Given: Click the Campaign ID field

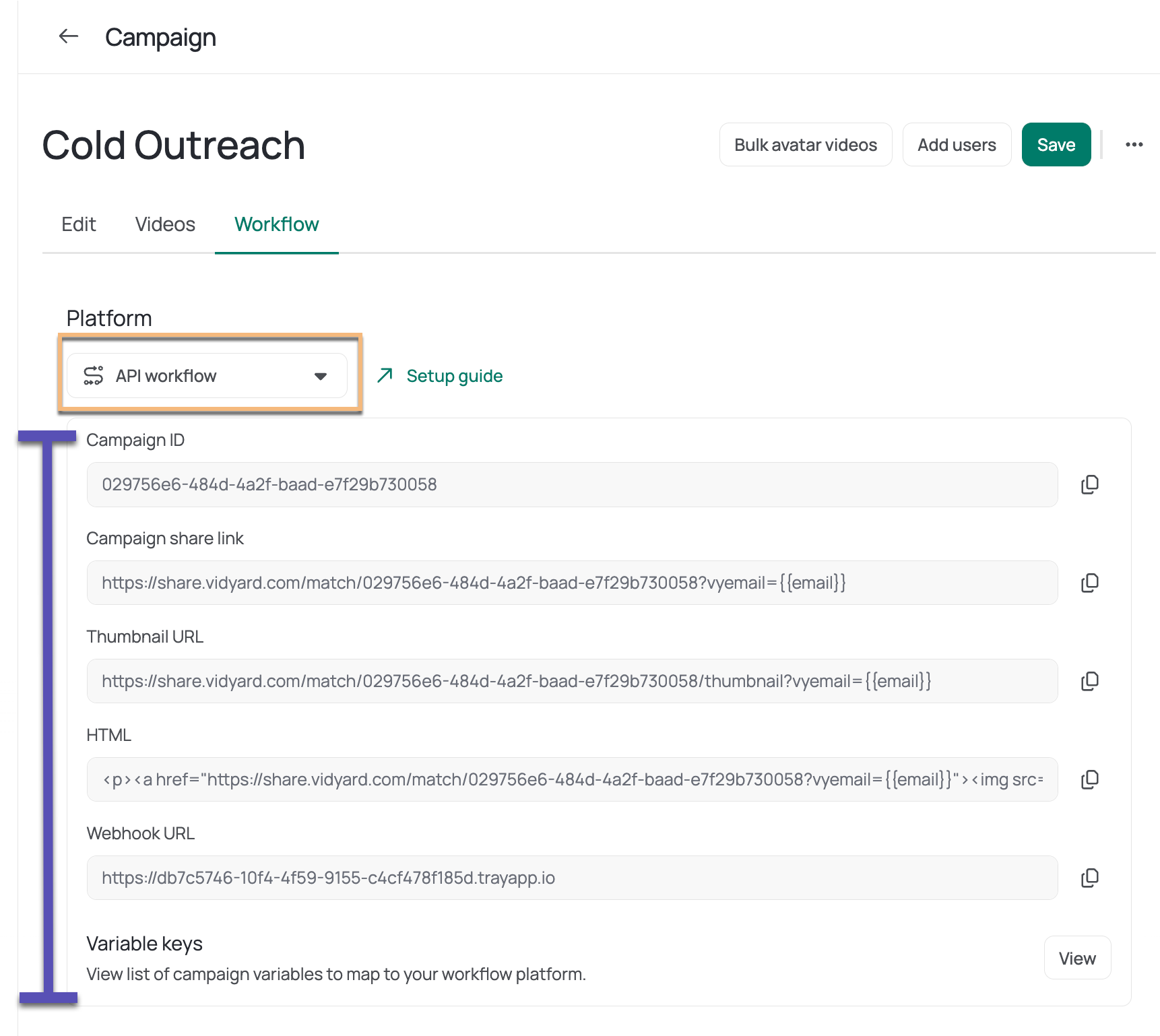Looking at the screenshot, I should point(572,484).
